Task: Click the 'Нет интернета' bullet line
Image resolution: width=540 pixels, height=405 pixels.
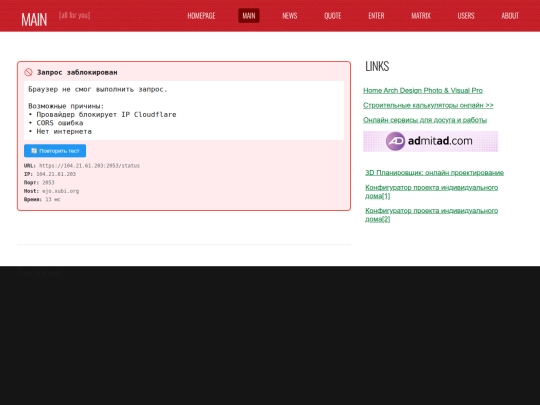Action: (x=60, y=131)
